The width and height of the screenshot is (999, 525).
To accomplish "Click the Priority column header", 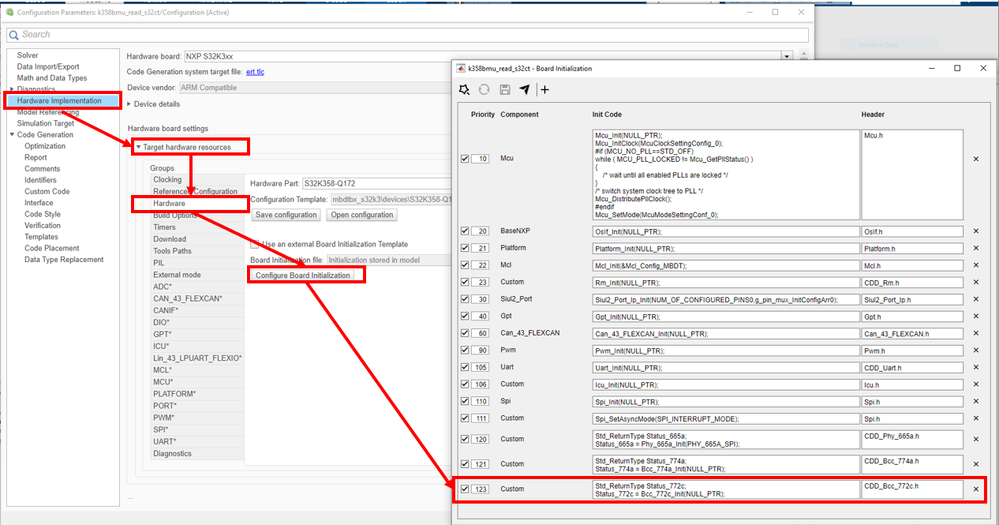I will [x=482, y=115].
